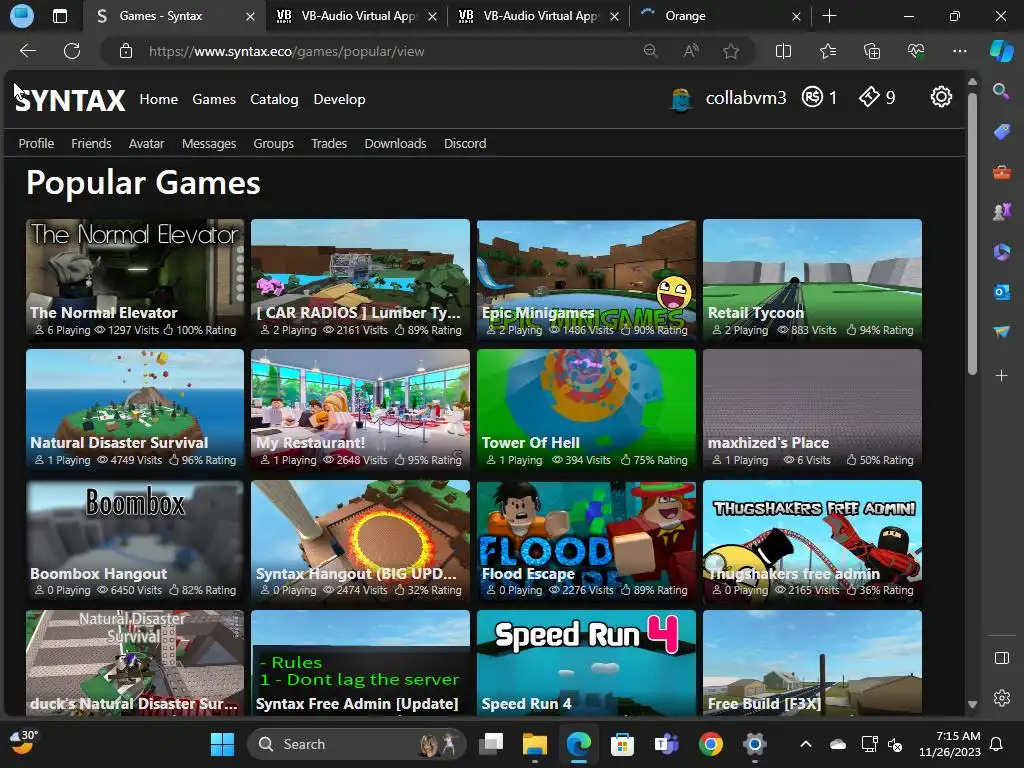View Robux balance icon
Viewport: 1024px width, 768px height.
point(812,97)
